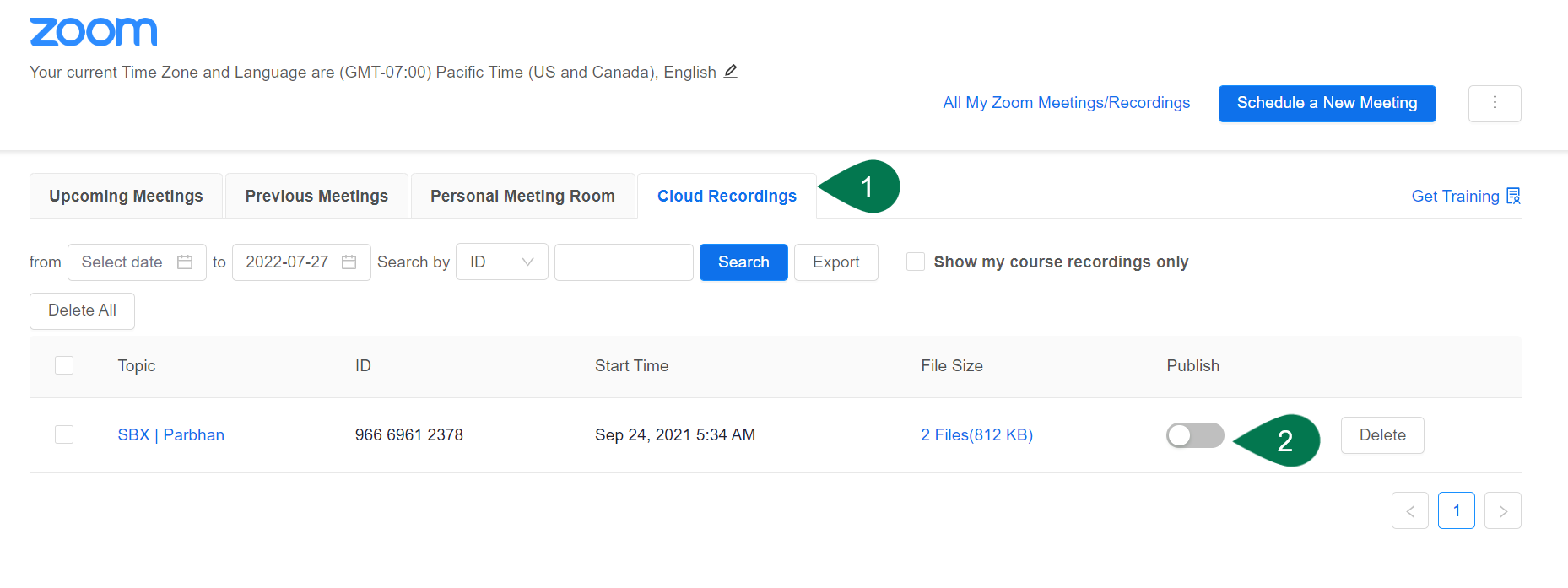
Task: Expand the Search by ID dropdown
Action: (x=501, y=262)
